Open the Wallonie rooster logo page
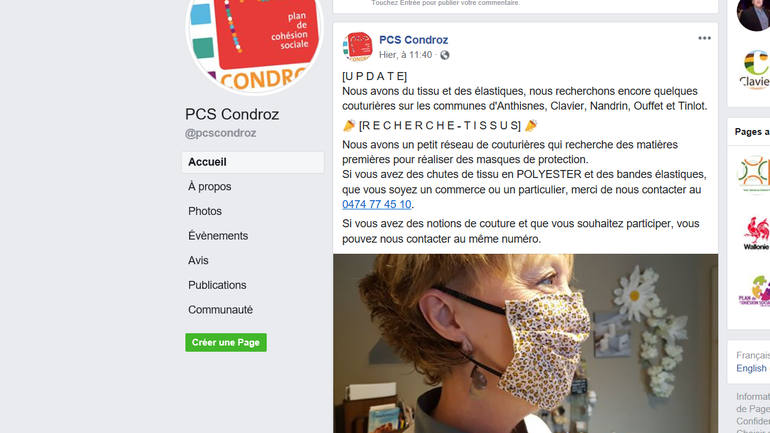The height and width of the screenshot is (433, 770). pyautogui.click(x=756, y=233)
